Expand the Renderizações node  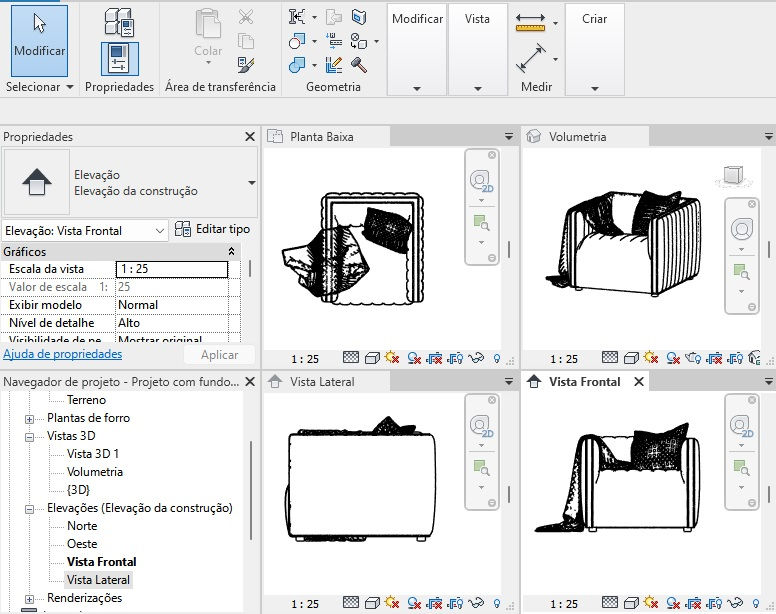pyautogui.click(x=29, y=599)
